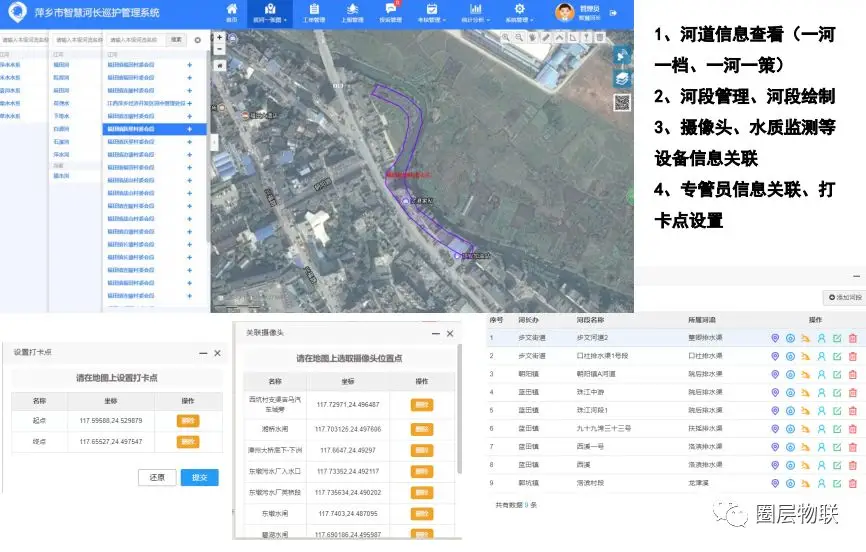Select the angle area measure tool
Viewport: 866px width, 552px height.
[573, 37]
